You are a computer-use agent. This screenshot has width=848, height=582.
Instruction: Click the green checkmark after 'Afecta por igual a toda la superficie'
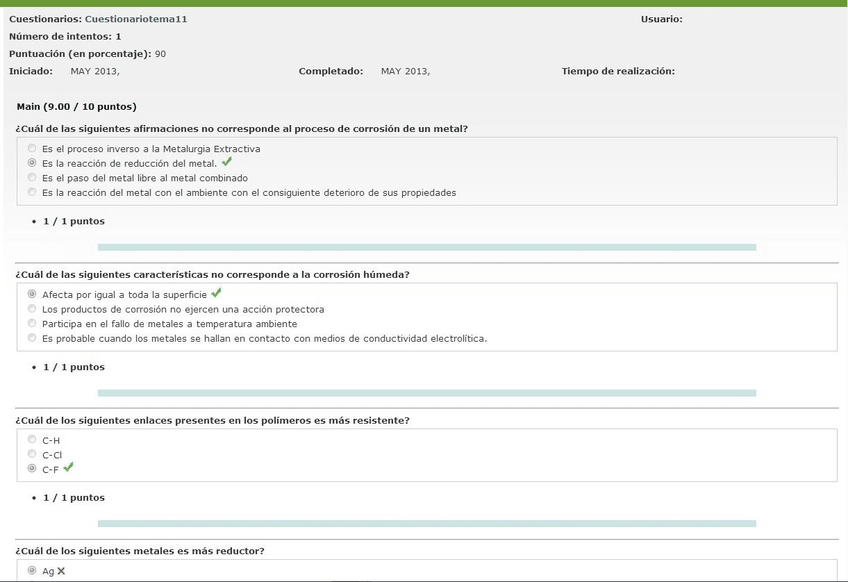point(216,294)
